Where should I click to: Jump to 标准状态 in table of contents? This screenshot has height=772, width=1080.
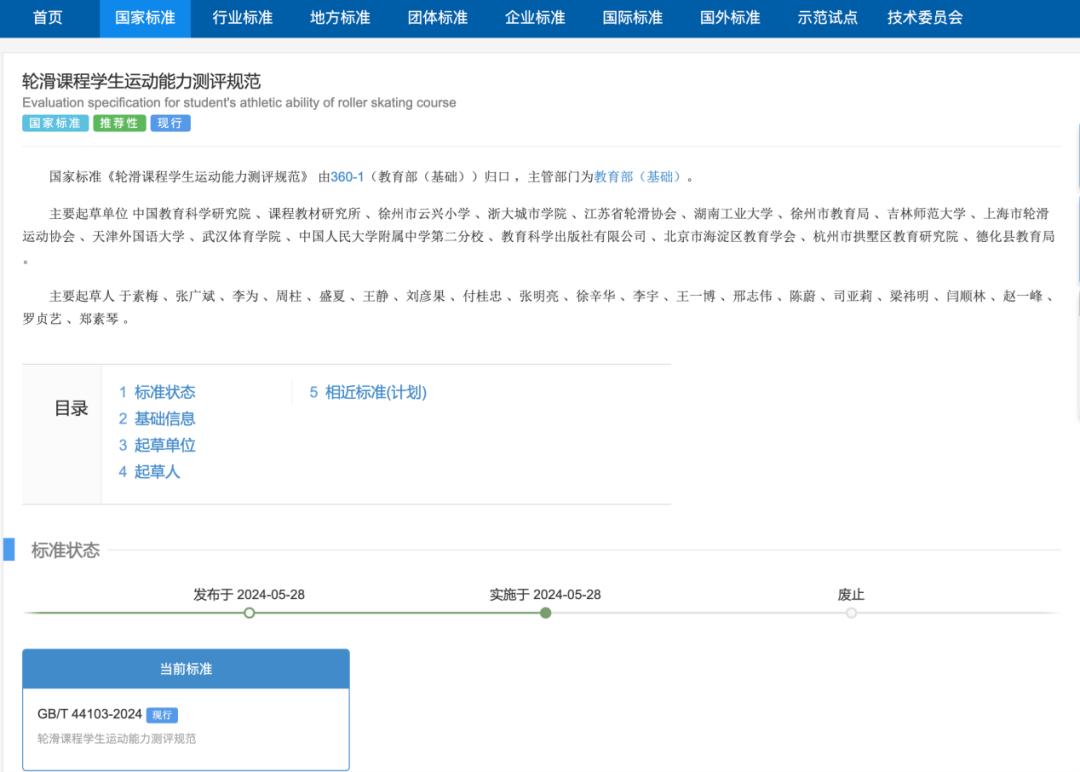pyautogui.click(x=157, y=392)
